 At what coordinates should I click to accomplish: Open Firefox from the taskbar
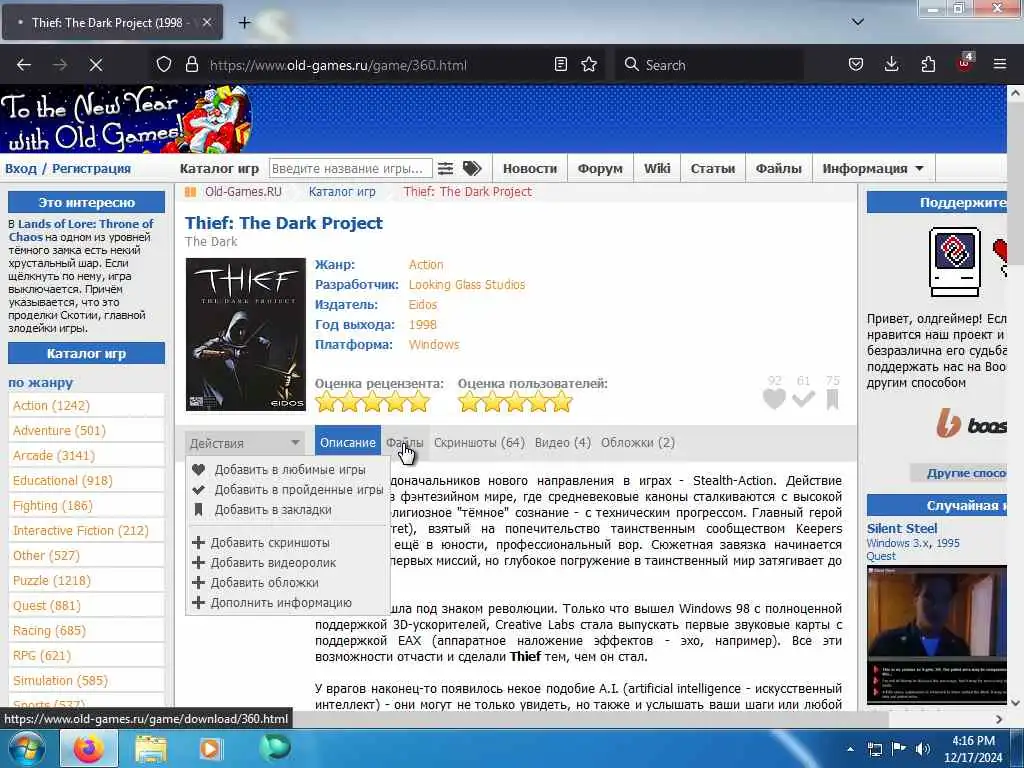tap(89, 748)
